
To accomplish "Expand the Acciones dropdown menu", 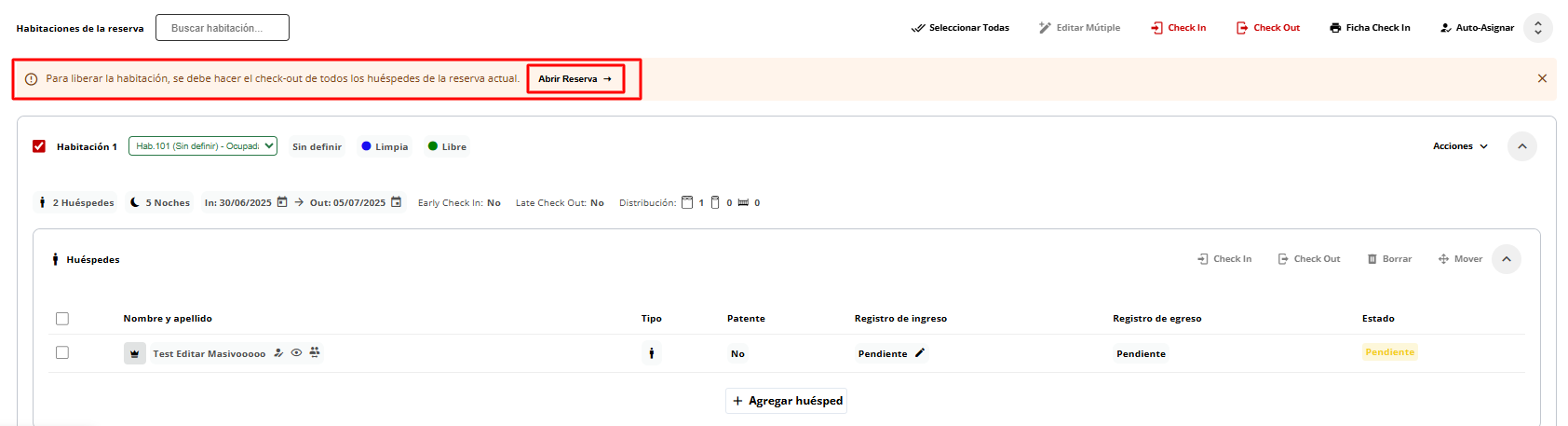I will click(1460, 146).
